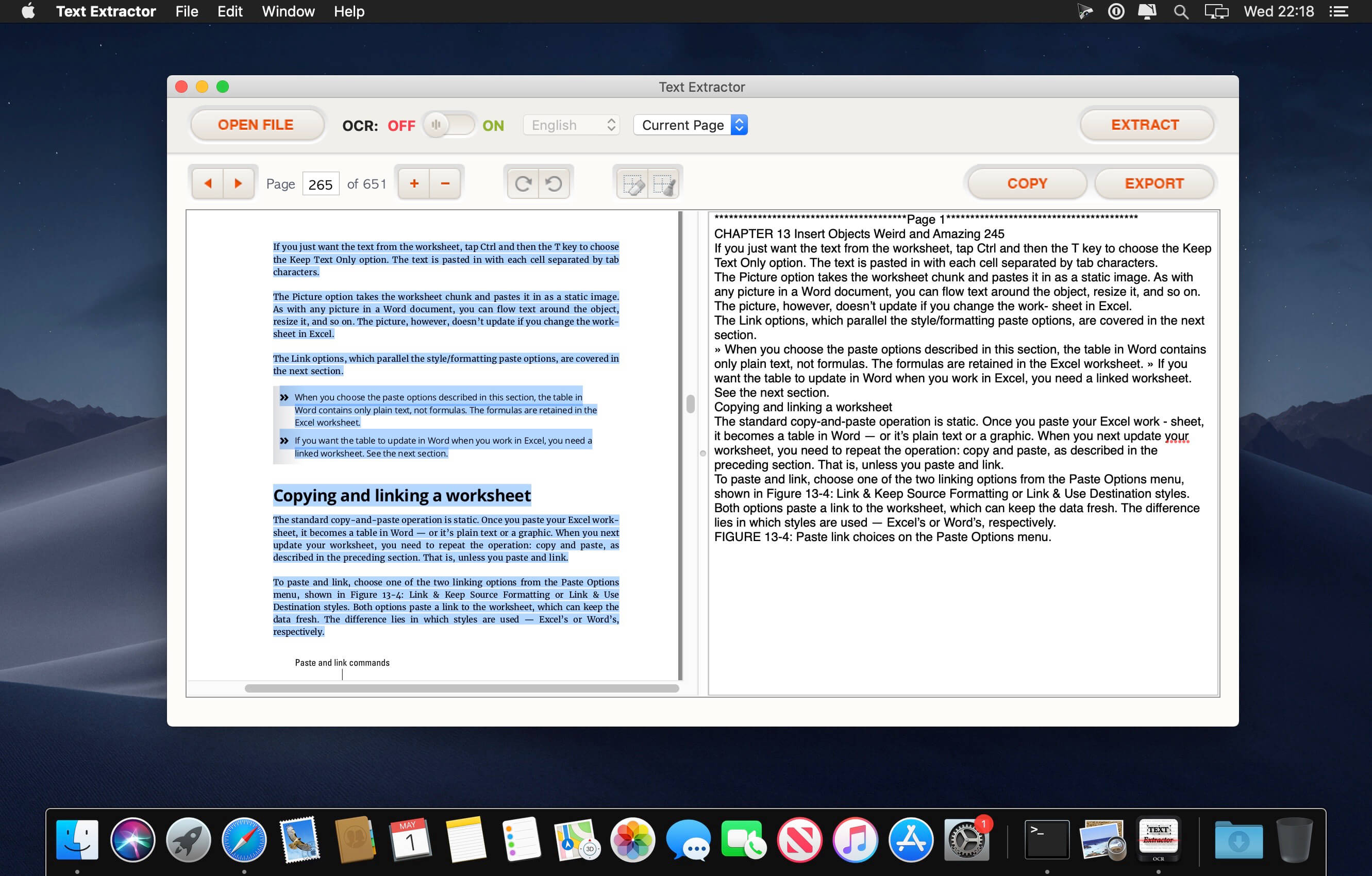Go to the previous page arrow
This screenshot has height=876, width=1372.
[x=207, y=183]
